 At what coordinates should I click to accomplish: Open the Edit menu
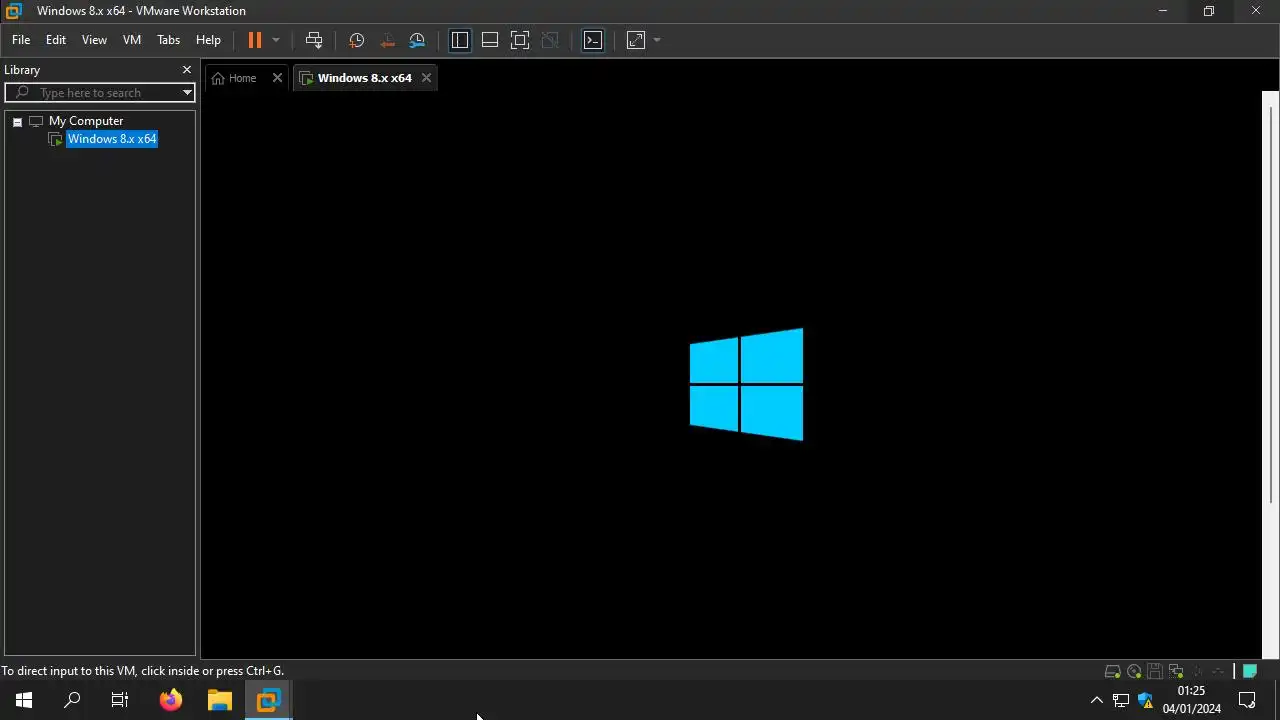pyautogui.click(x=56, y=40)
